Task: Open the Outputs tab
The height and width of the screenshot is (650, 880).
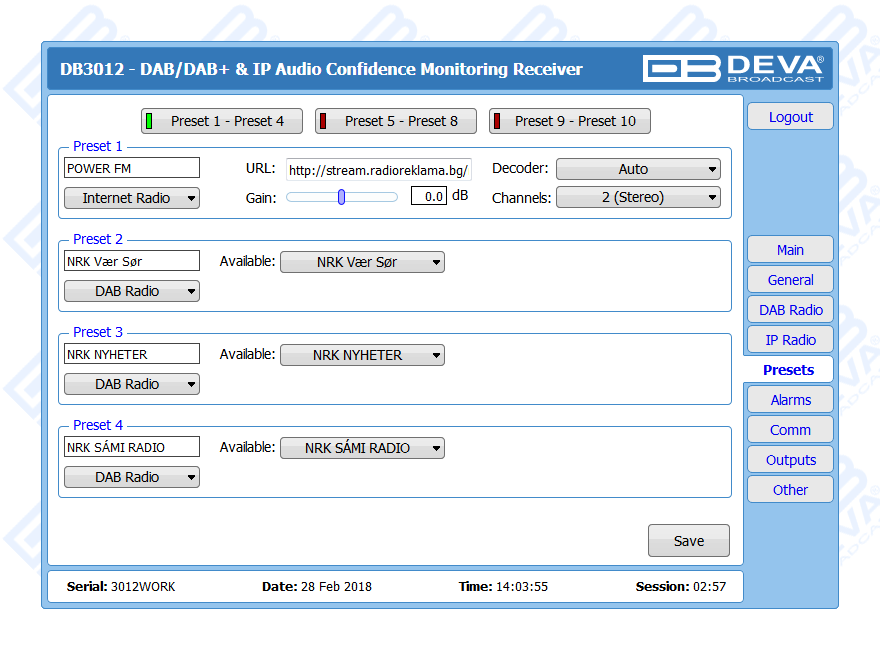Action: [790, 460]
